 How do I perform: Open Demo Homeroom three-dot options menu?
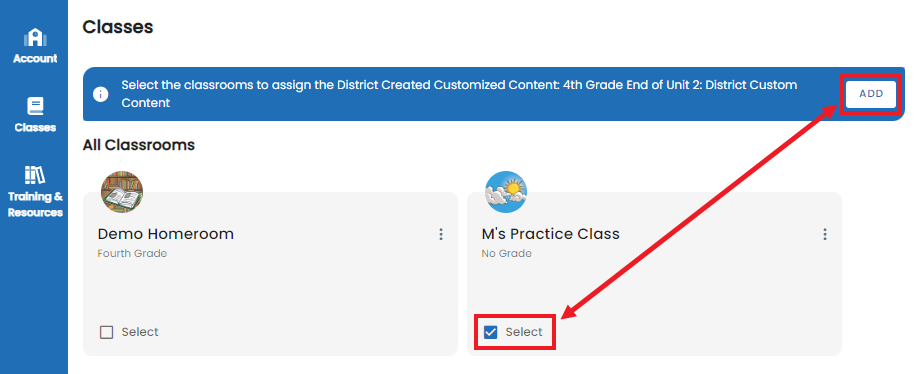pyautogui.click(x=441, y=234)
